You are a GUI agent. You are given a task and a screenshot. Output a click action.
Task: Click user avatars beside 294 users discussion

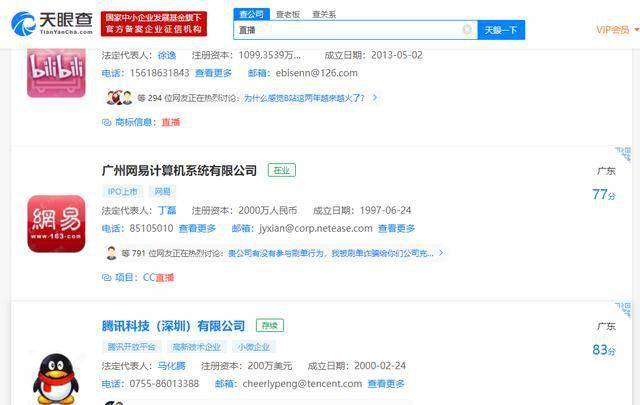pos(120,98)
